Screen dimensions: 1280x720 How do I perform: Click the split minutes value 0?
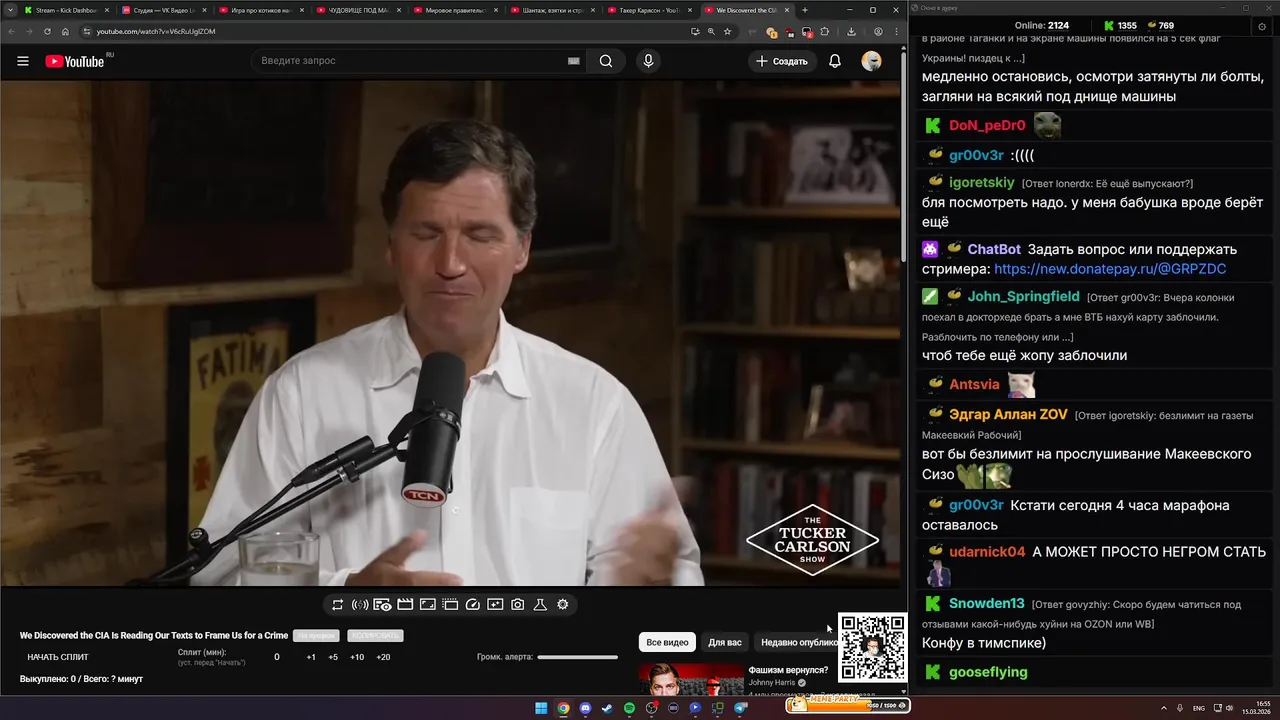tap(277, 657)
